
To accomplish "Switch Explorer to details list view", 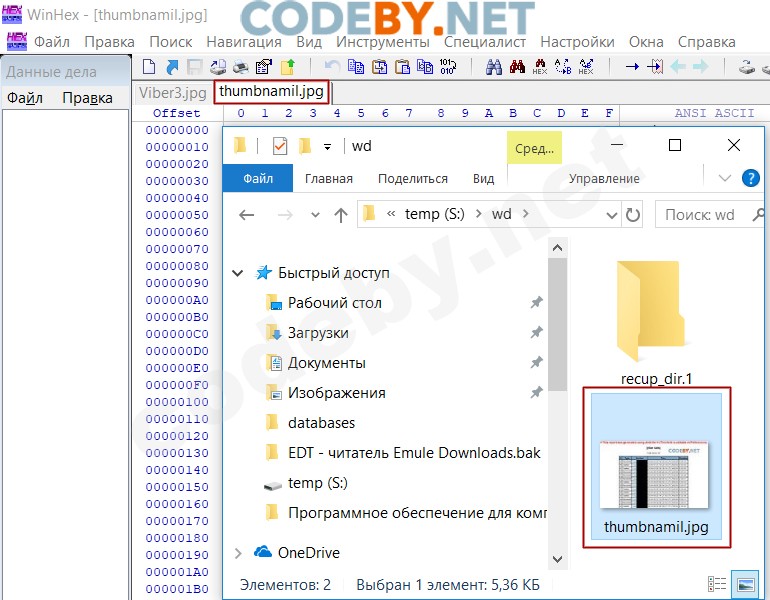I will coord(717,583).
